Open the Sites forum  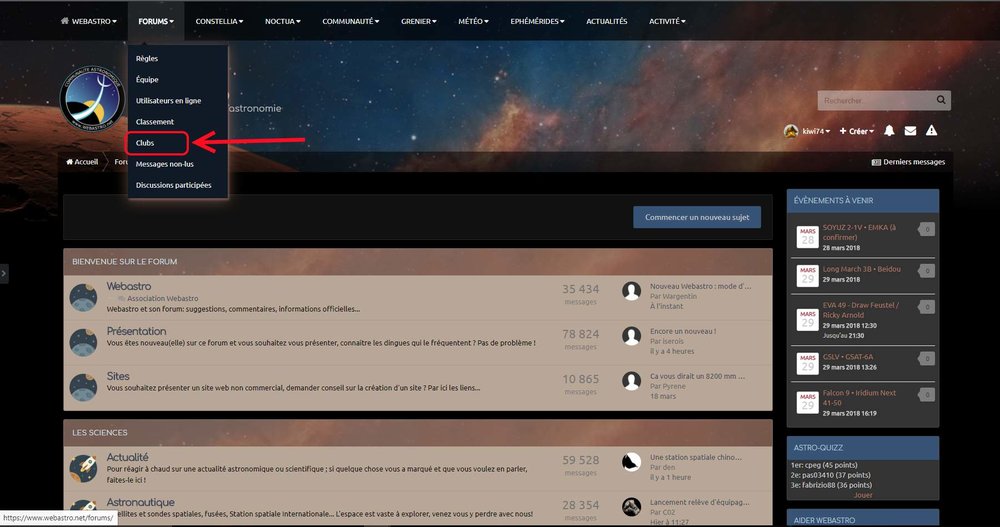point(118,376)
